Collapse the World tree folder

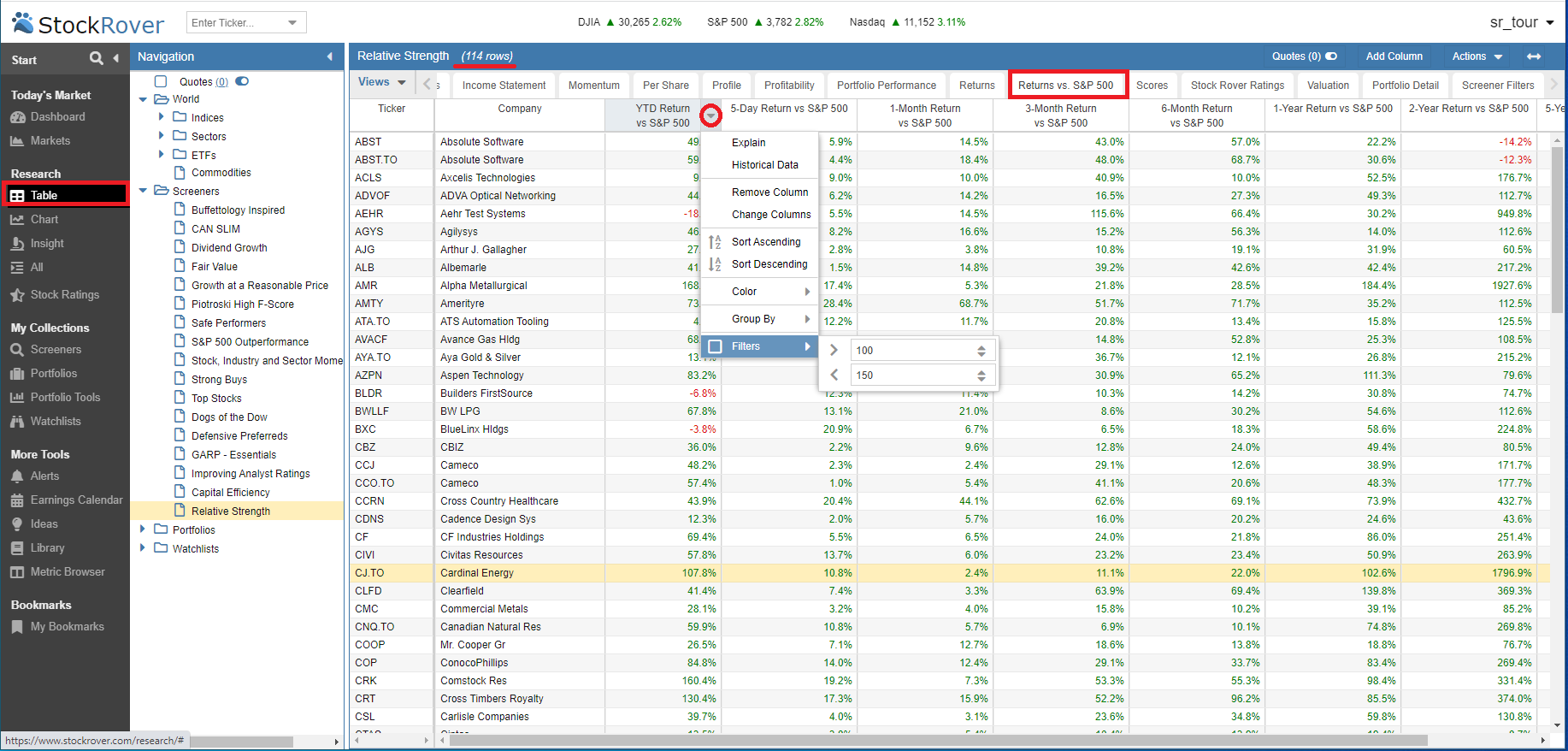(x=143, y=99)
